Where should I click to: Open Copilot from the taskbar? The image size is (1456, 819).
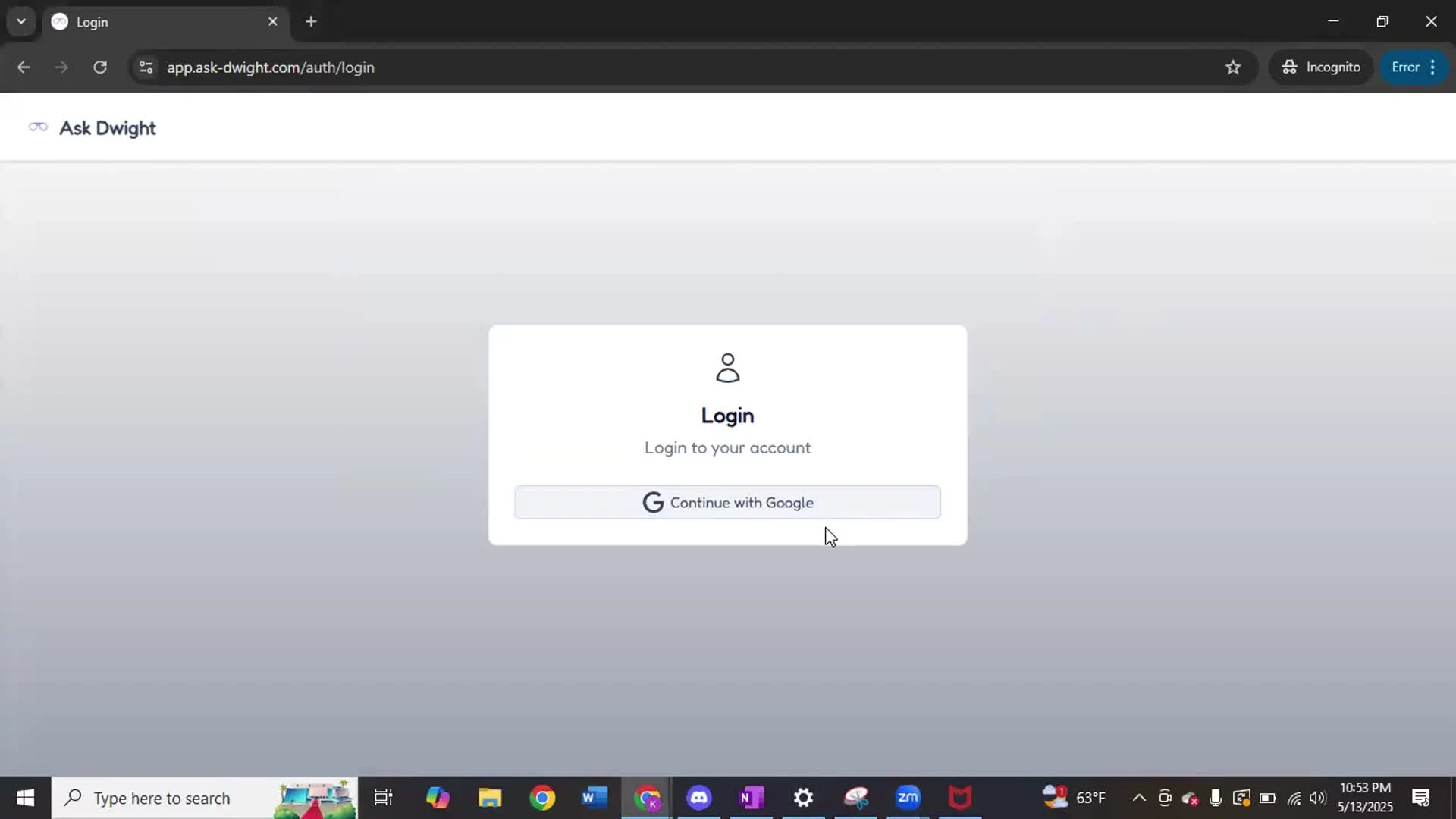(438, 798)
